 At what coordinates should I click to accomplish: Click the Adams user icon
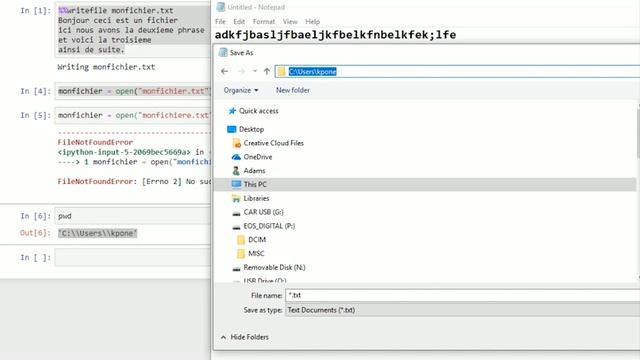click(236, 171)
